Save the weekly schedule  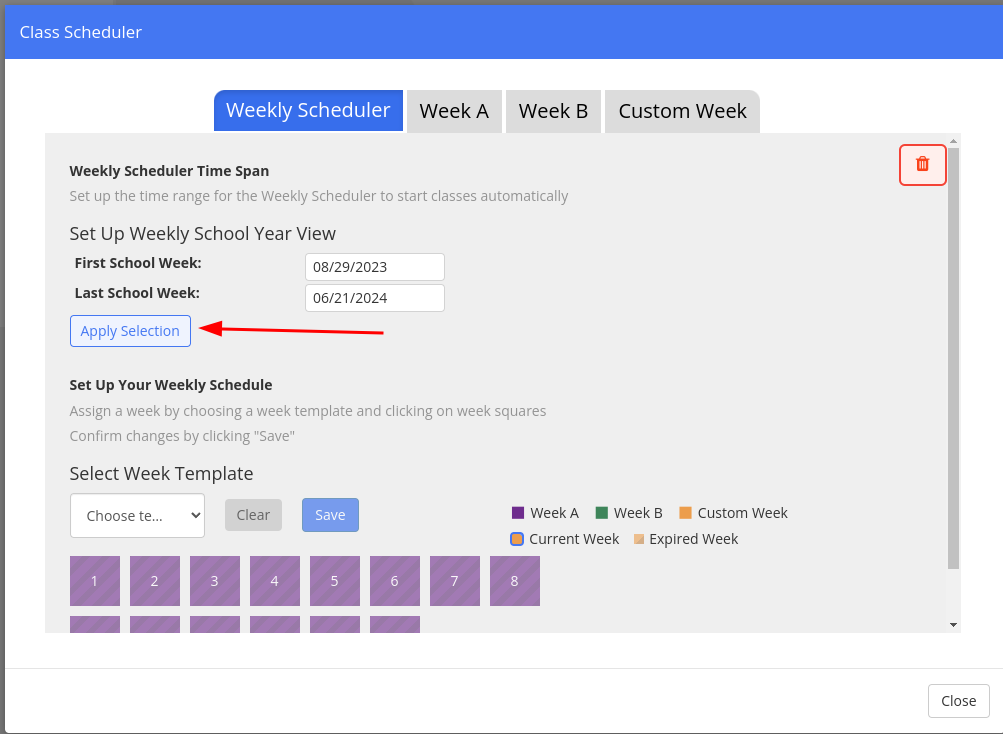[x=330, y=515]
